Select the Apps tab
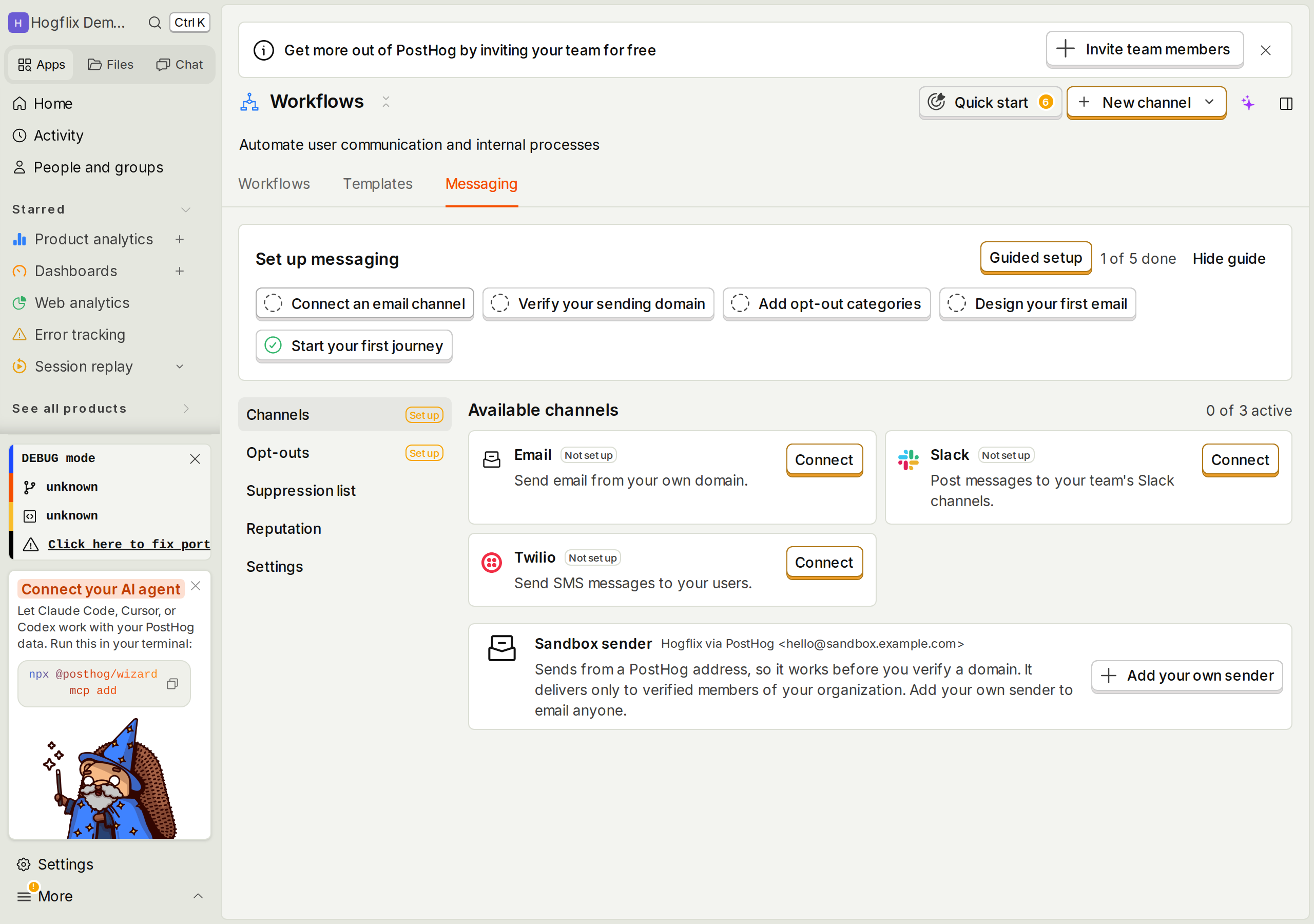Viewport: 1314px width, 924px height. pos(41,65)
